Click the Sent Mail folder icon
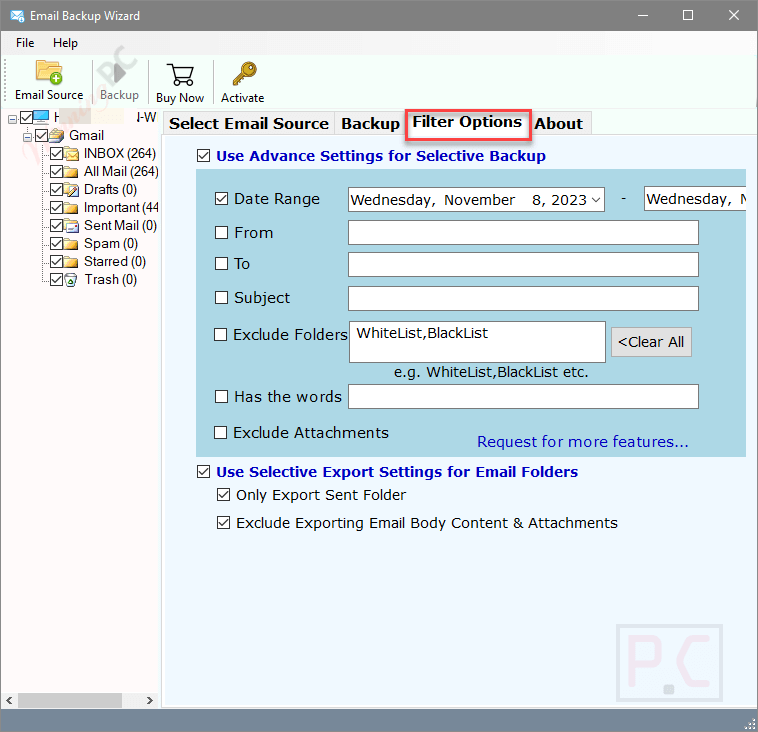The width and height of the screenshot is (758, 732). point(72,226)
